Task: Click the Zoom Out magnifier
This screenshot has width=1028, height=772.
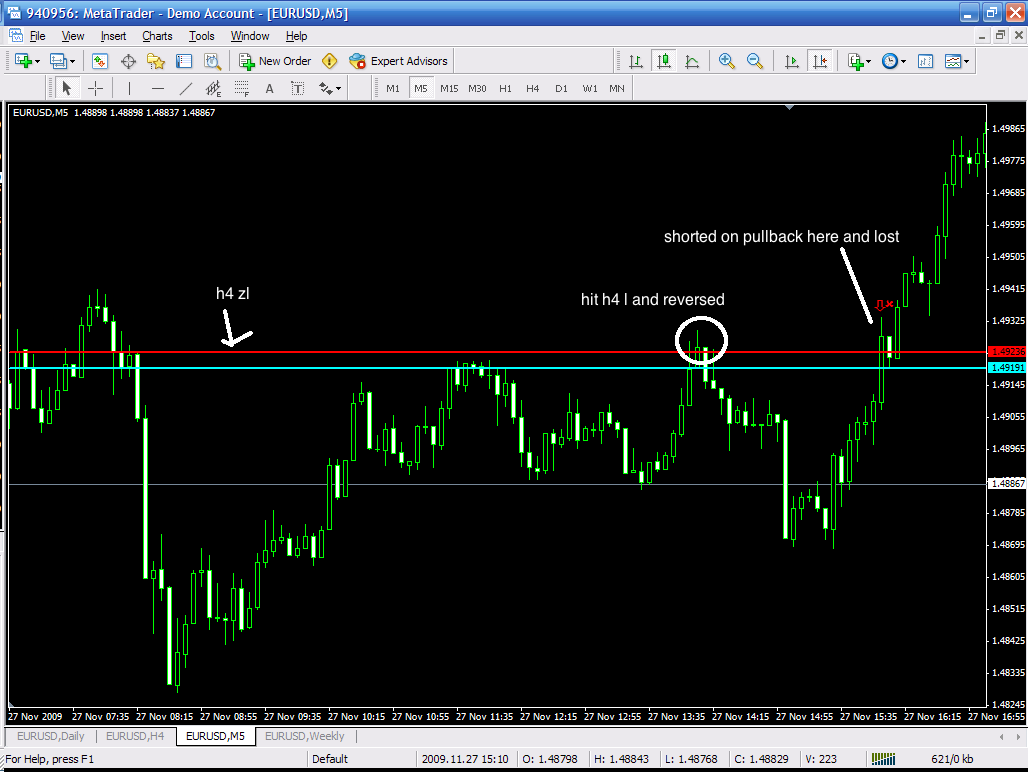Action: pos(755,61)
